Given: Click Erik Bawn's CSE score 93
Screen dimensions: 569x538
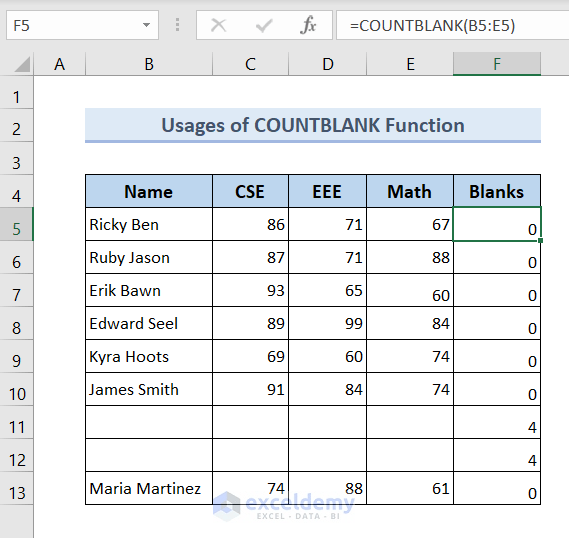Looking at the screenshot, I should 250,290.
